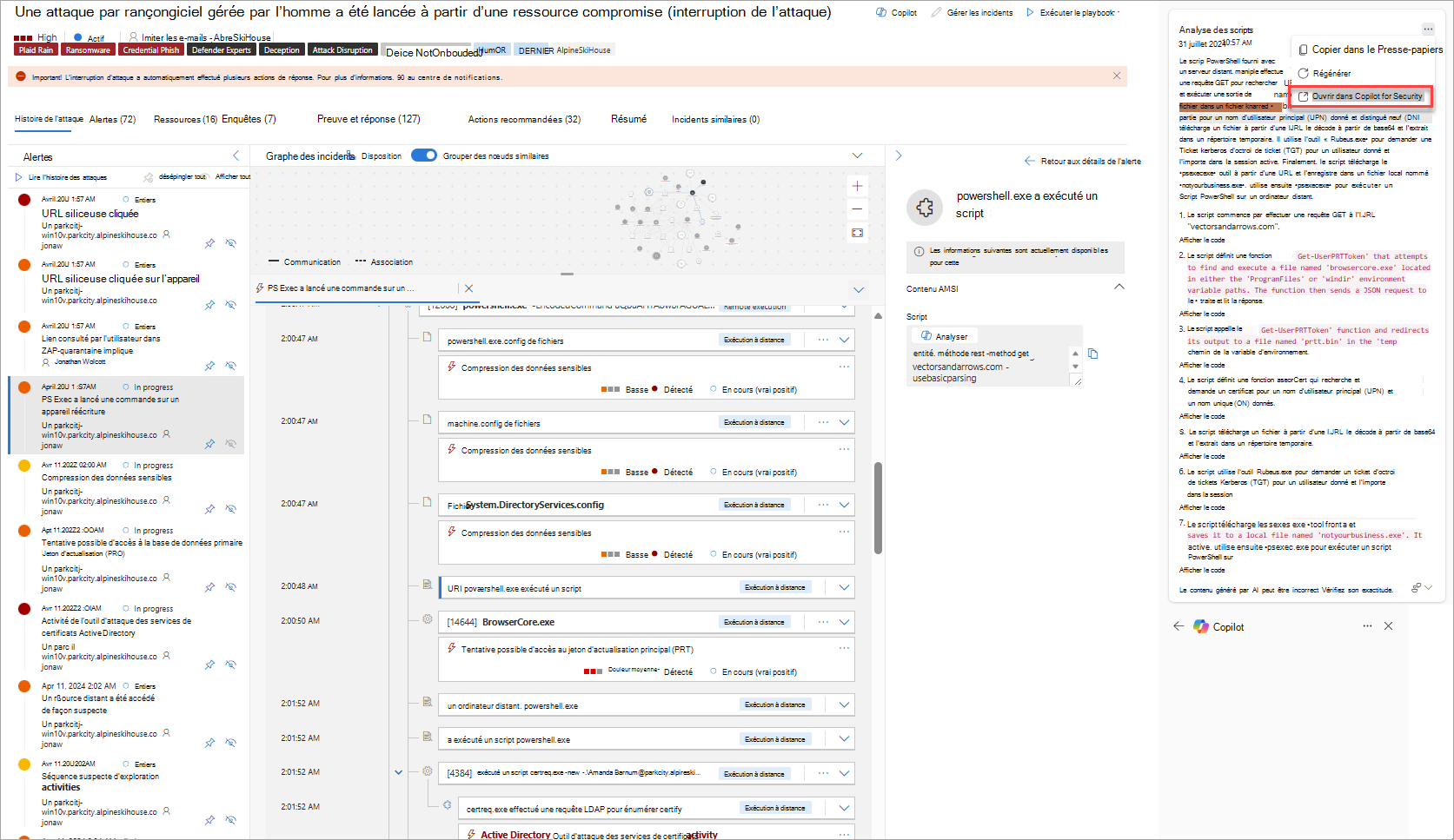
Task: Pin the 'Tentative possible d'accès' alert
Action: pyautogui.click(x=209, y=587)
